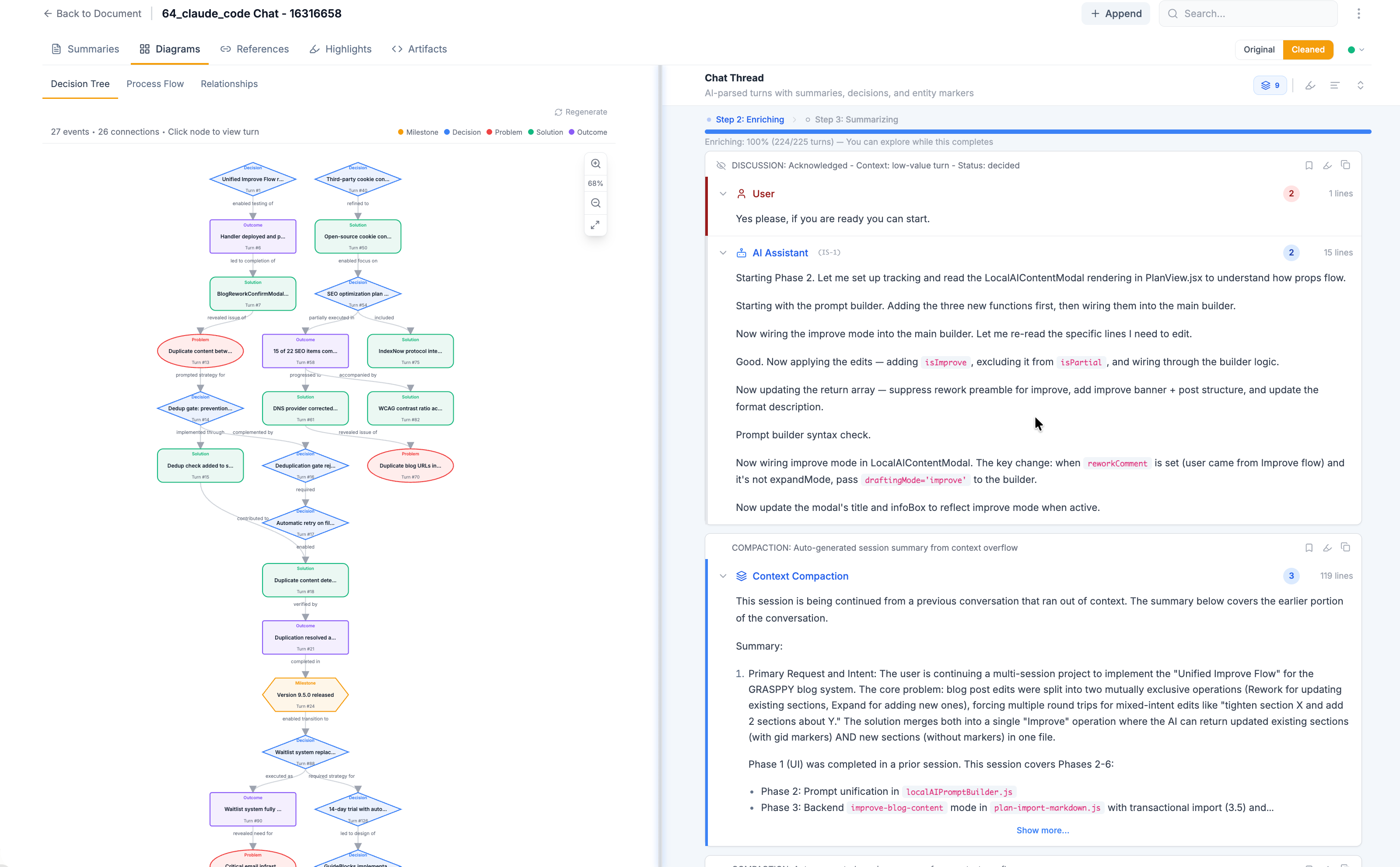Screen dimensions: 1400x867
Task: Click the red 2 badge on User turn
Action: [1291, 194]
